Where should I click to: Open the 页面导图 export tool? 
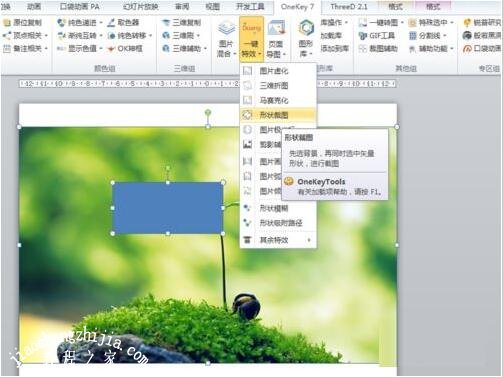277,39
